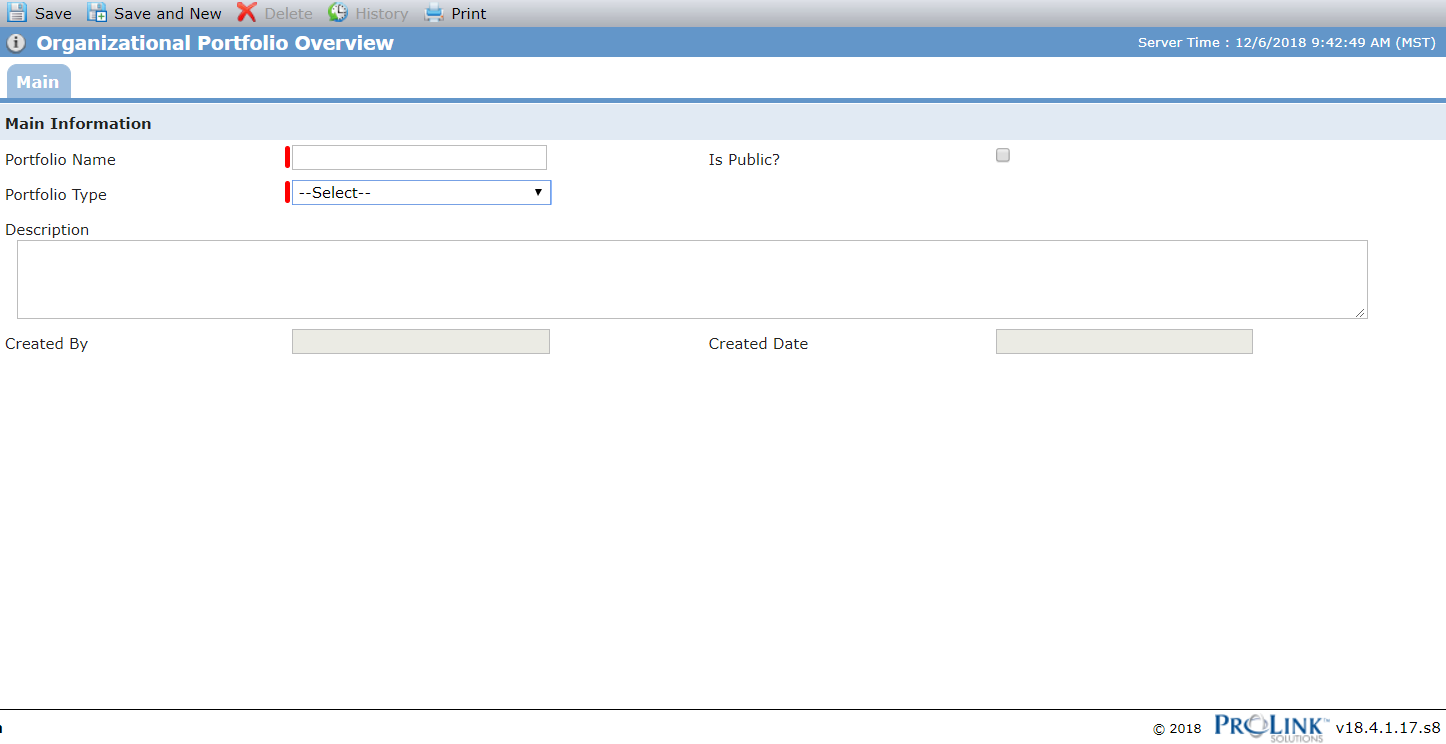
Task: Open the Portfolio Type dropdown
Action: [x=421, y=192]
